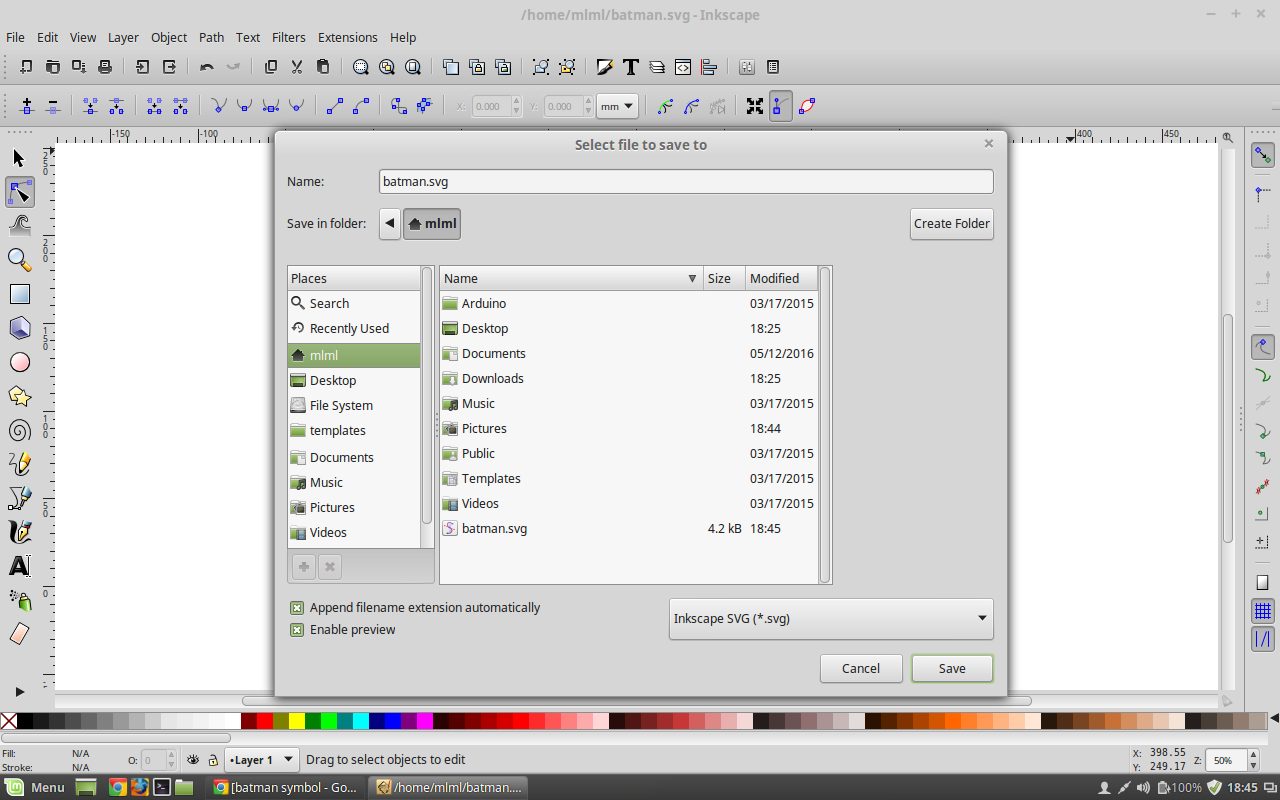
Task: Click the Undo arrow icon
Action: tap(207, 67)
